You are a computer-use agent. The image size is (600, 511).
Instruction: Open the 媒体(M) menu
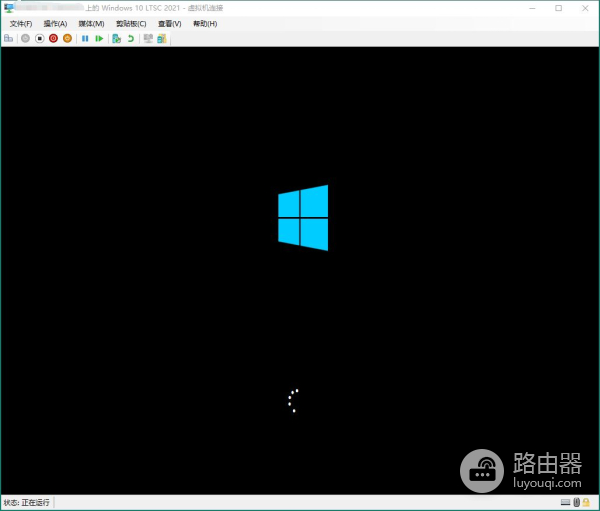[x=91, y=24]
